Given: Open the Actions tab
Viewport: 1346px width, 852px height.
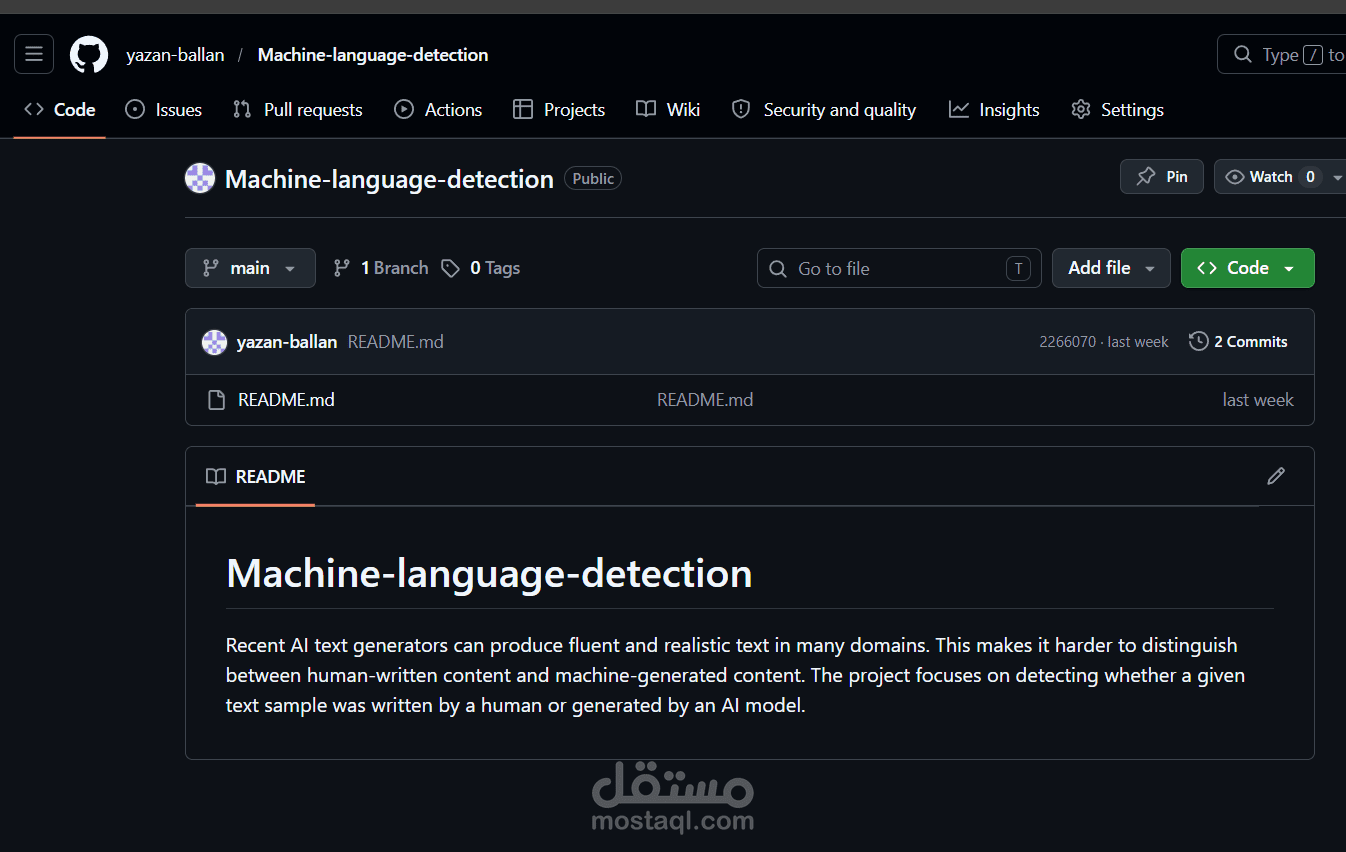Looking at the screenshot, I should click(x=438, y=110).
